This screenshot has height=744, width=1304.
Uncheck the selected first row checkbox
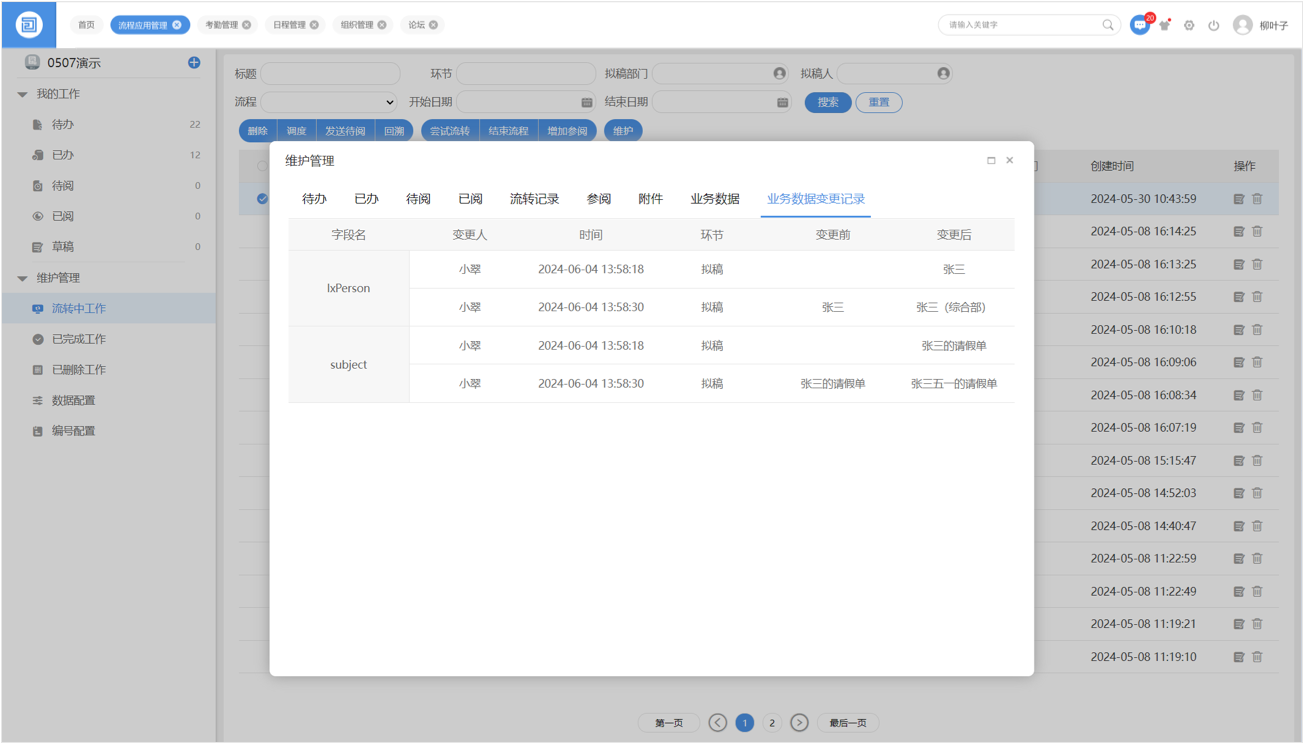pos(262,199)
